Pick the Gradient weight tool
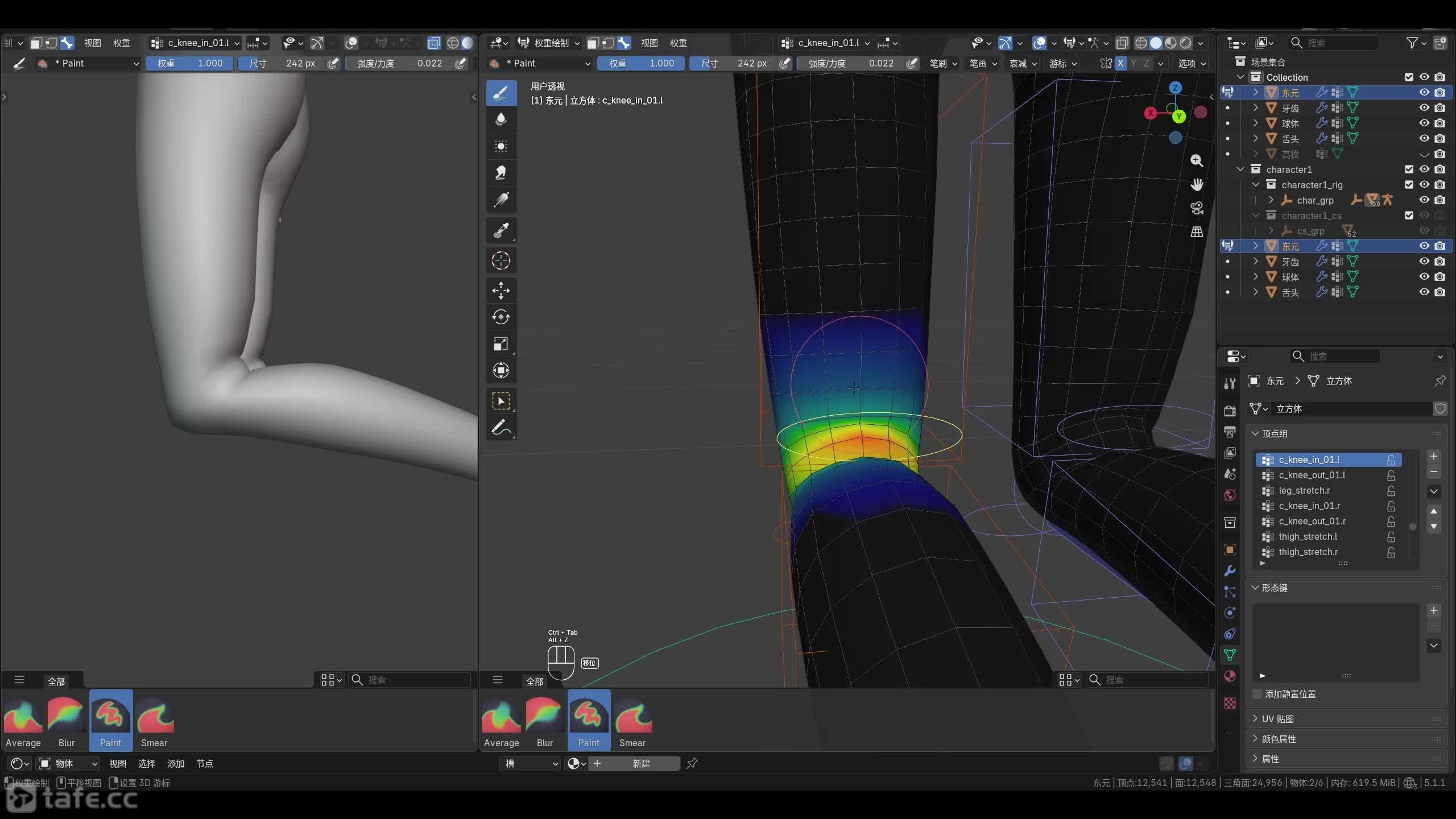The width and height of the screenshot is (1456, 819). 501,200
